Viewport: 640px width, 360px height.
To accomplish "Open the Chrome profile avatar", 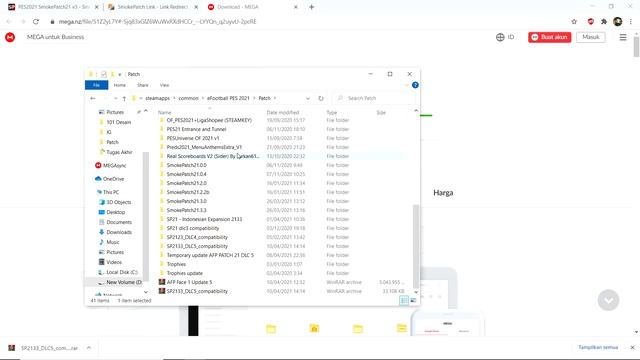I will click(618, 22).
